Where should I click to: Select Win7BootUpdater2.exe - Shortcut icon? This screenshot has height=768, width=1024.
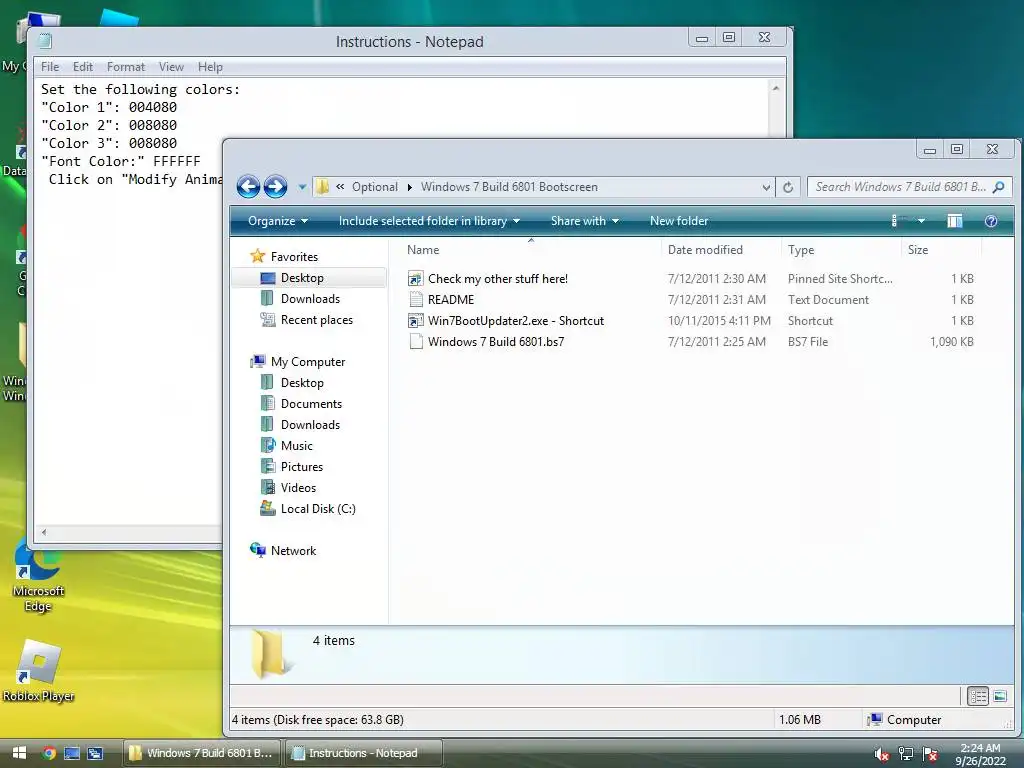(415, 321)
